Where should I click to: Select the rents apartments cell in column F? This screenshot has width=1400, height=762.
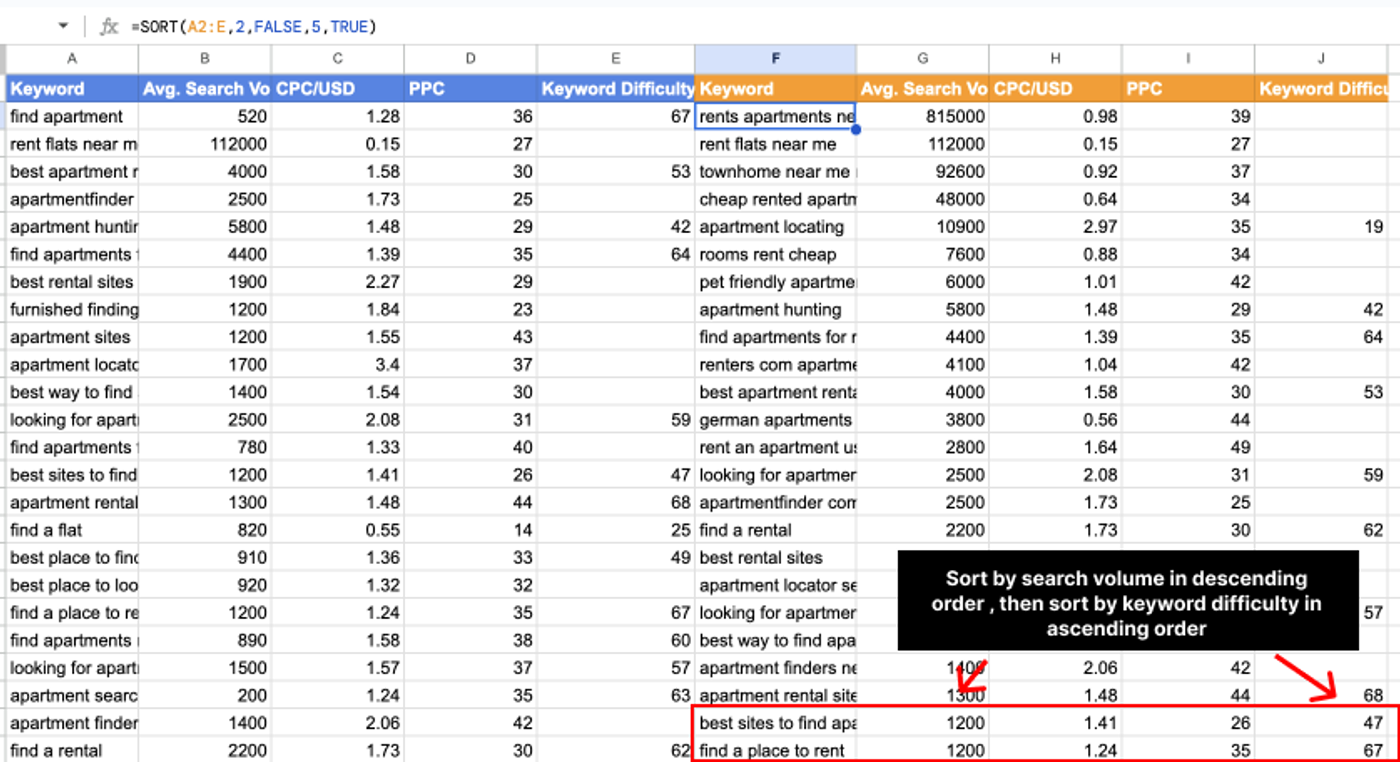775,116
